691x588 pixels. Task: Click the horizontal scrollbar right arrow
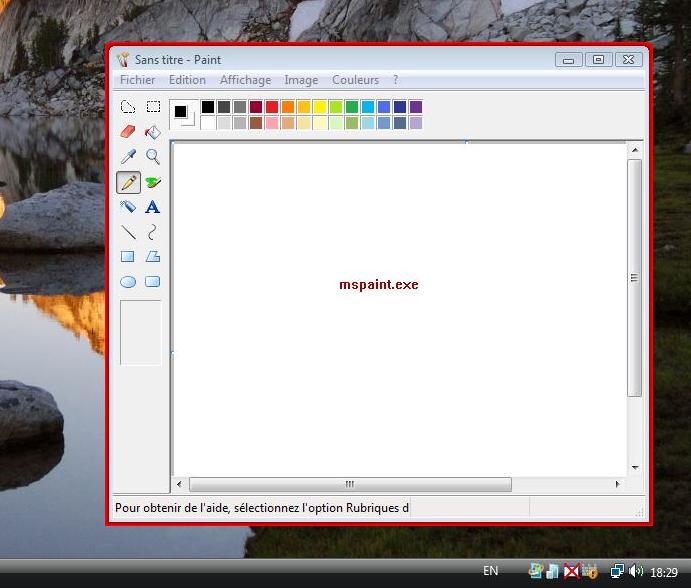click(617, 484)
